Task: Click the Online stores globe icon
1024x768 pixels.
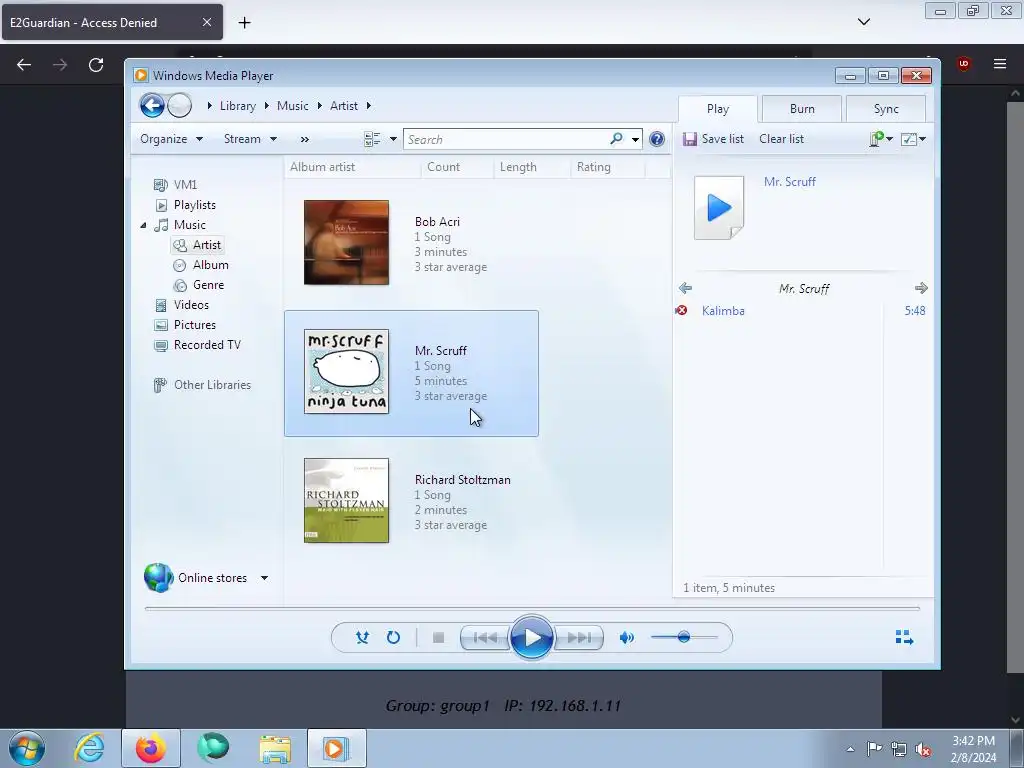Action: point(159,577)
